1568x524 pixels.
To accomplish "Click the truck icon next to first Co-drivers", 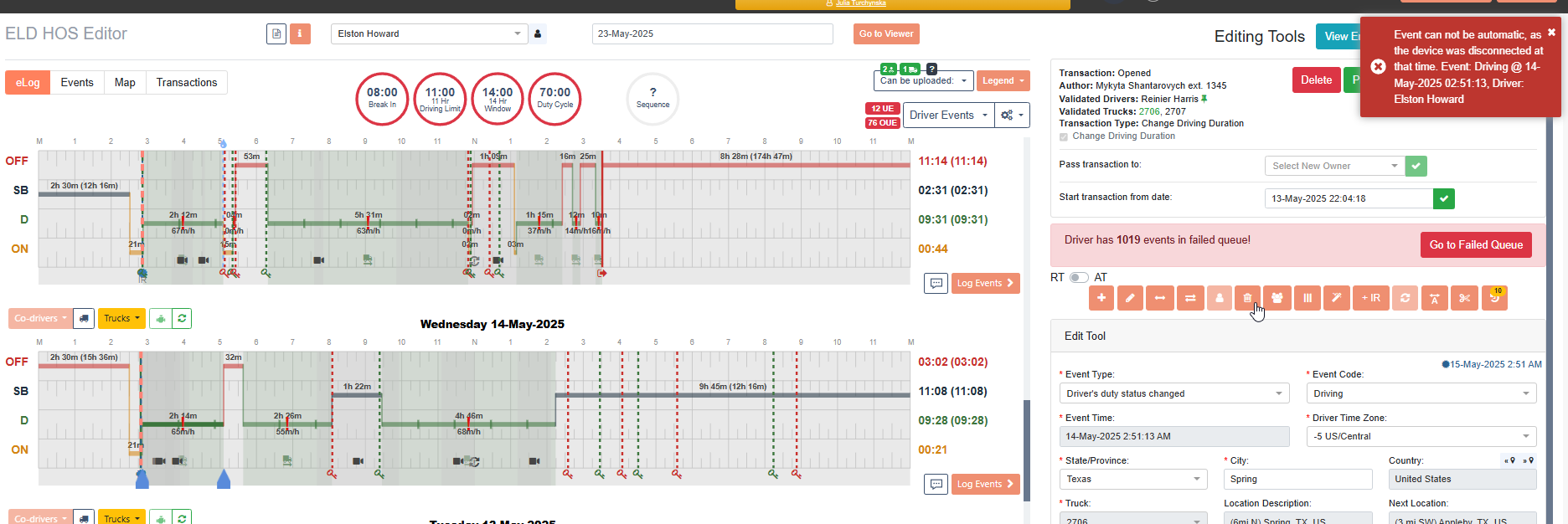I will pos(84,318).
